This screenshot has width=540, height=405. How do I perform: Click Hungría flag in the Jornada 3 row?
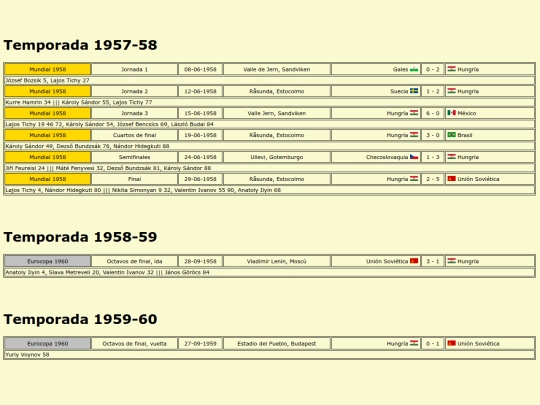tap(414, 113)
